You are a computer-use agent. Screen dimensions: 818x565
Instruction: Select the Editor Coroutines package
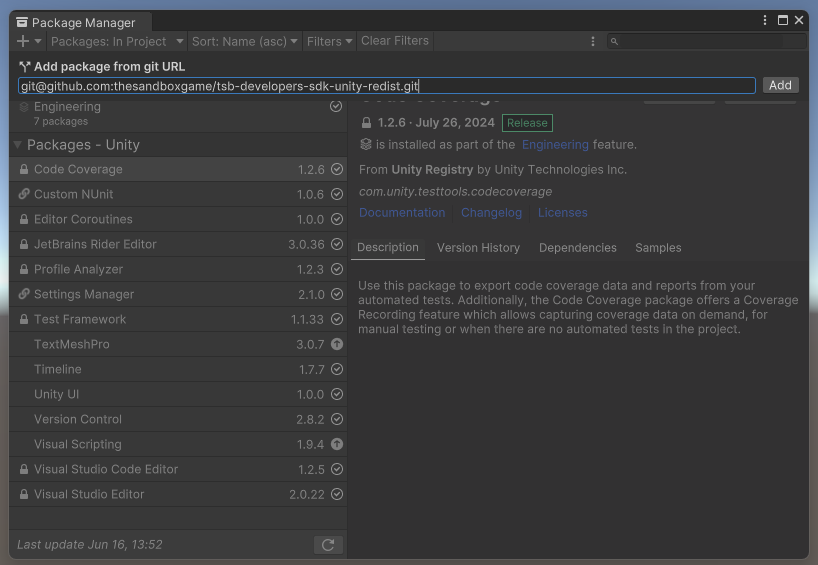point(178,220)
